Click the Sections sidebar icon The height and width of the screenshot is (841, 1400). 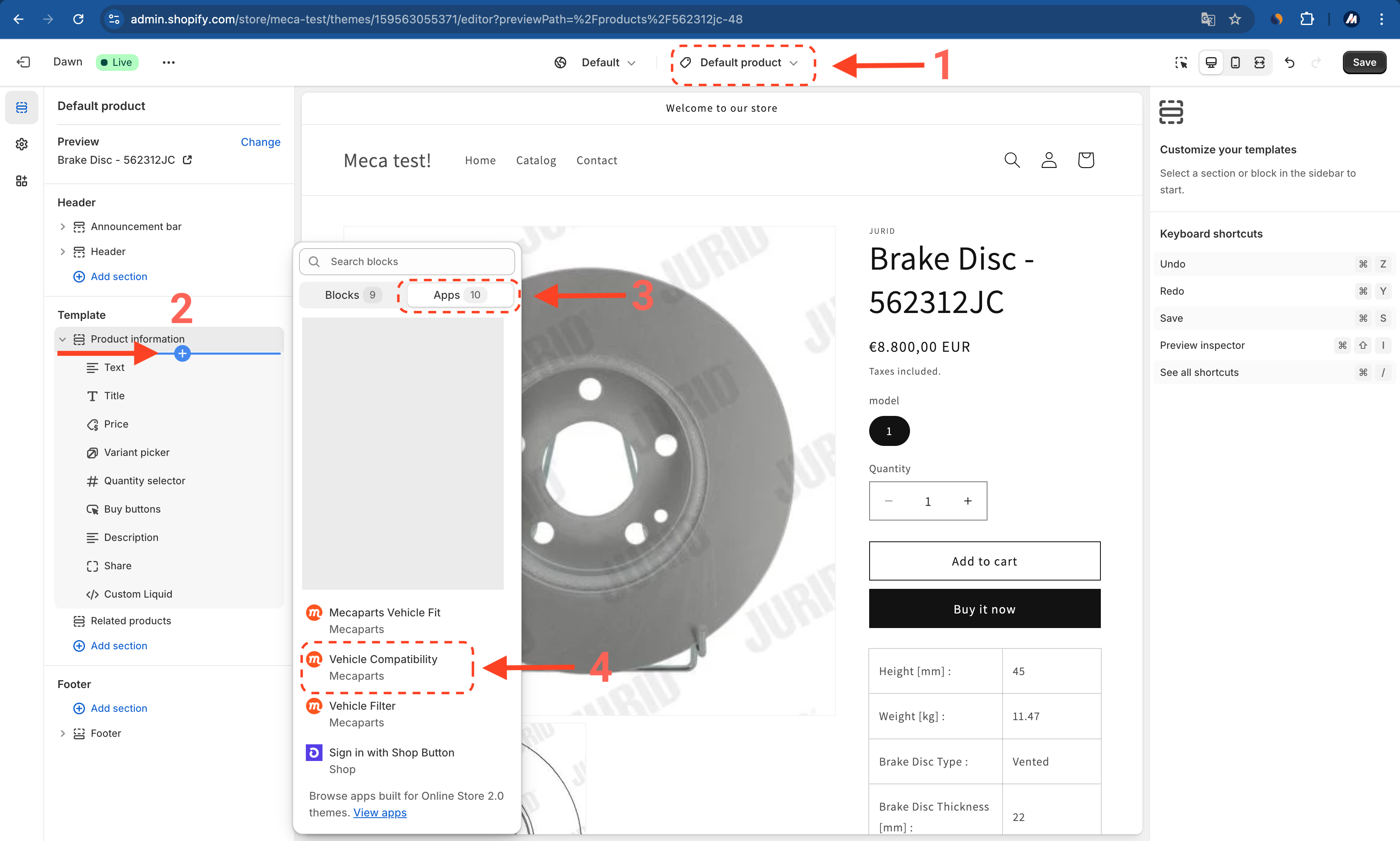[22, 107]
